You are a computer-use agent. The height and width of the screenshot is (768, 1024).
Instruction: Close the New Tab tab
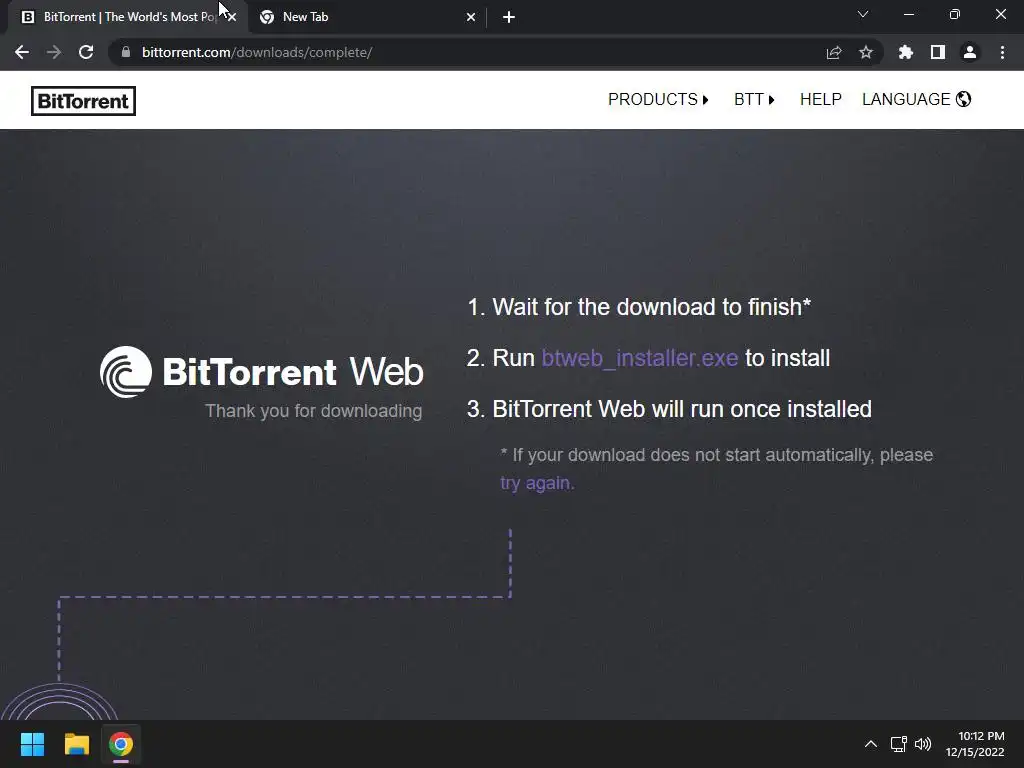pyautogui.click(x=471, y=17)
